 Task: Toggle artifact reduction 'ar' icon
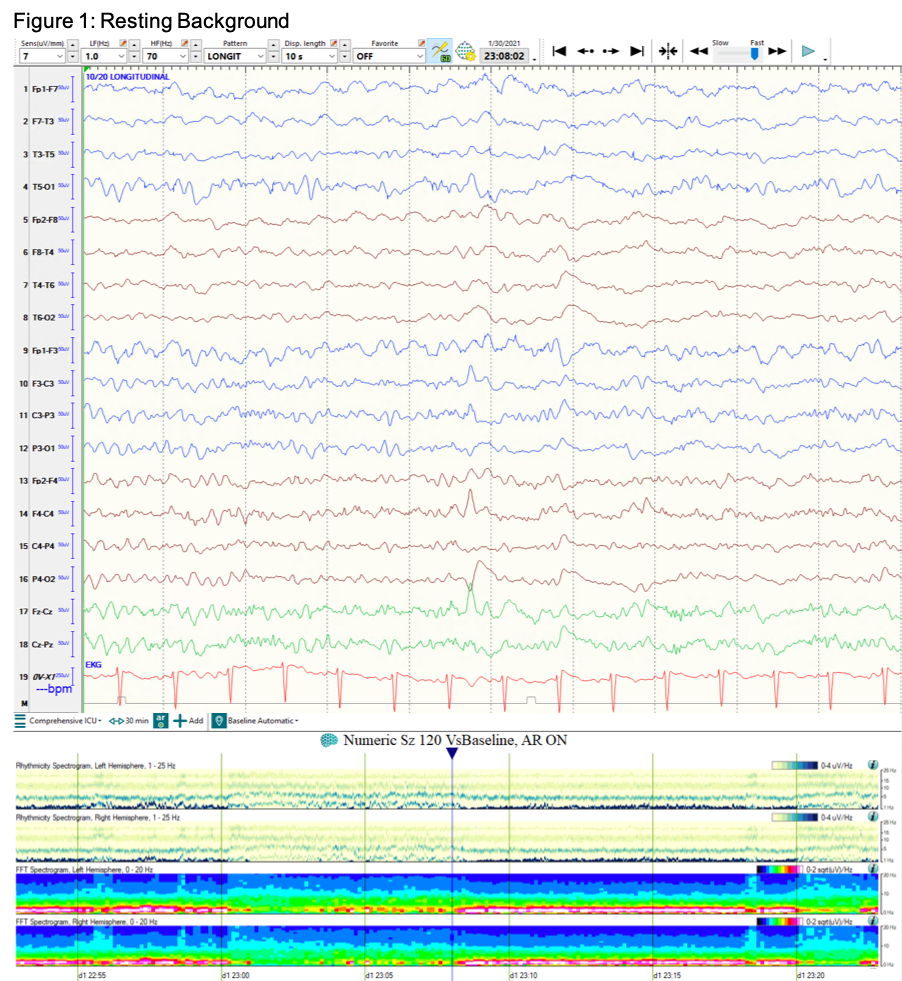click(x=161, y=720)
